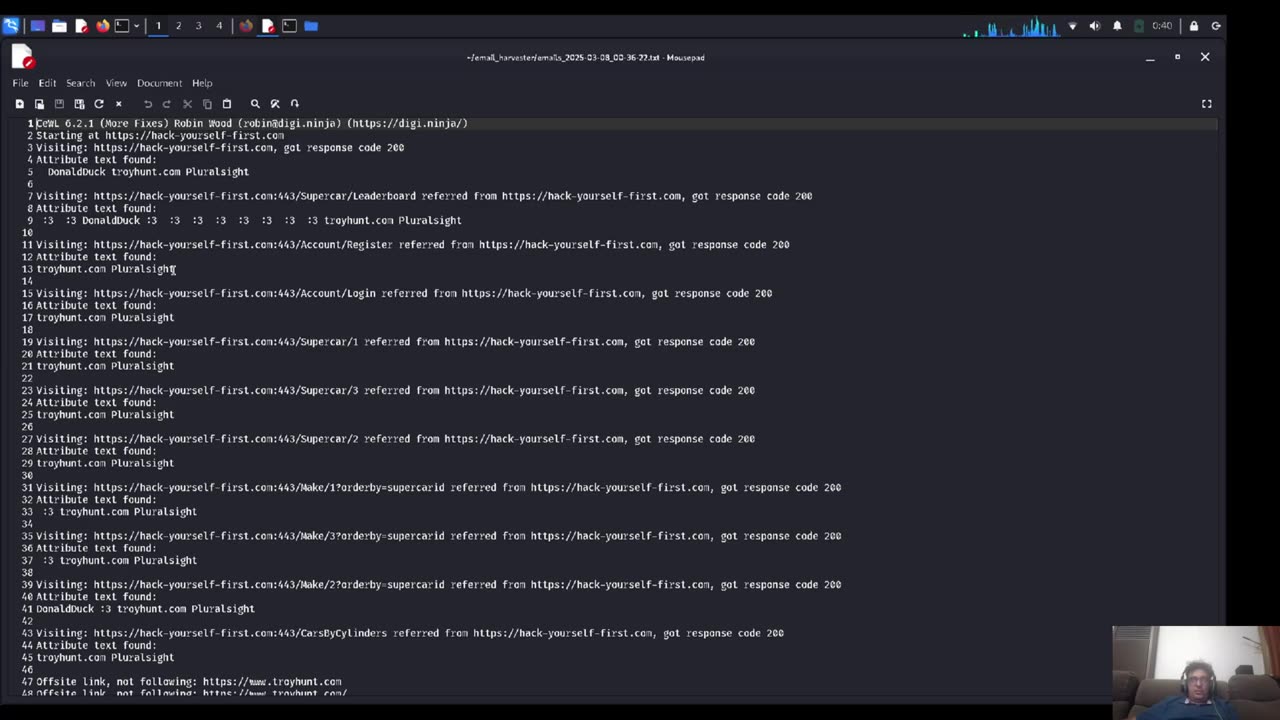Select the Mousepad window taskbar button

click(x=268, y=26)
